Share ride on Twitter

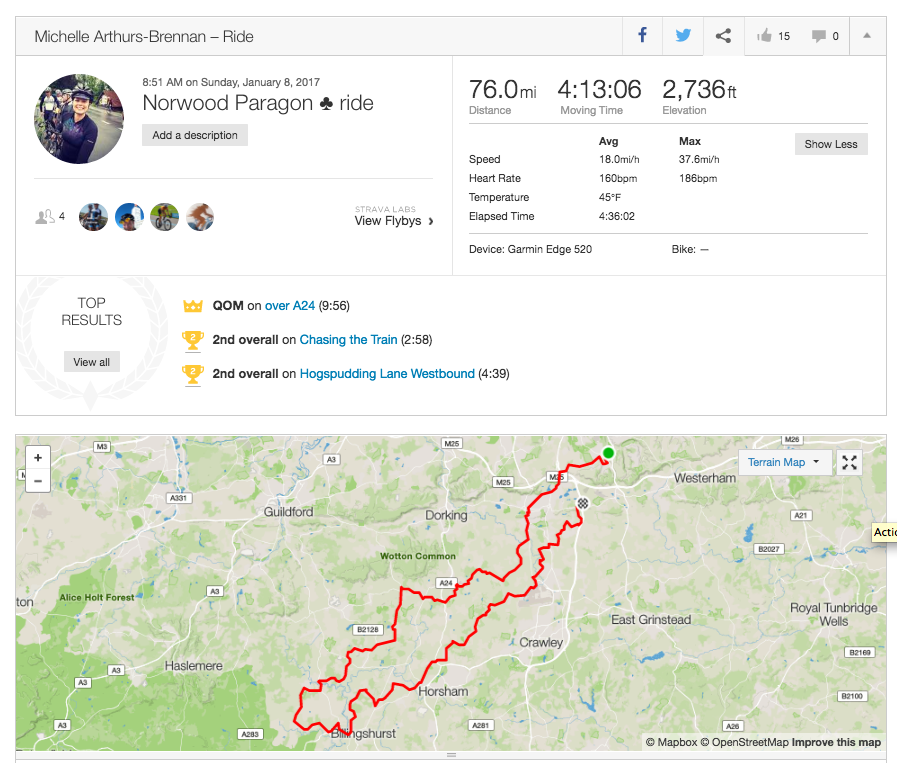pyautogui.click(x=683, y=36)
